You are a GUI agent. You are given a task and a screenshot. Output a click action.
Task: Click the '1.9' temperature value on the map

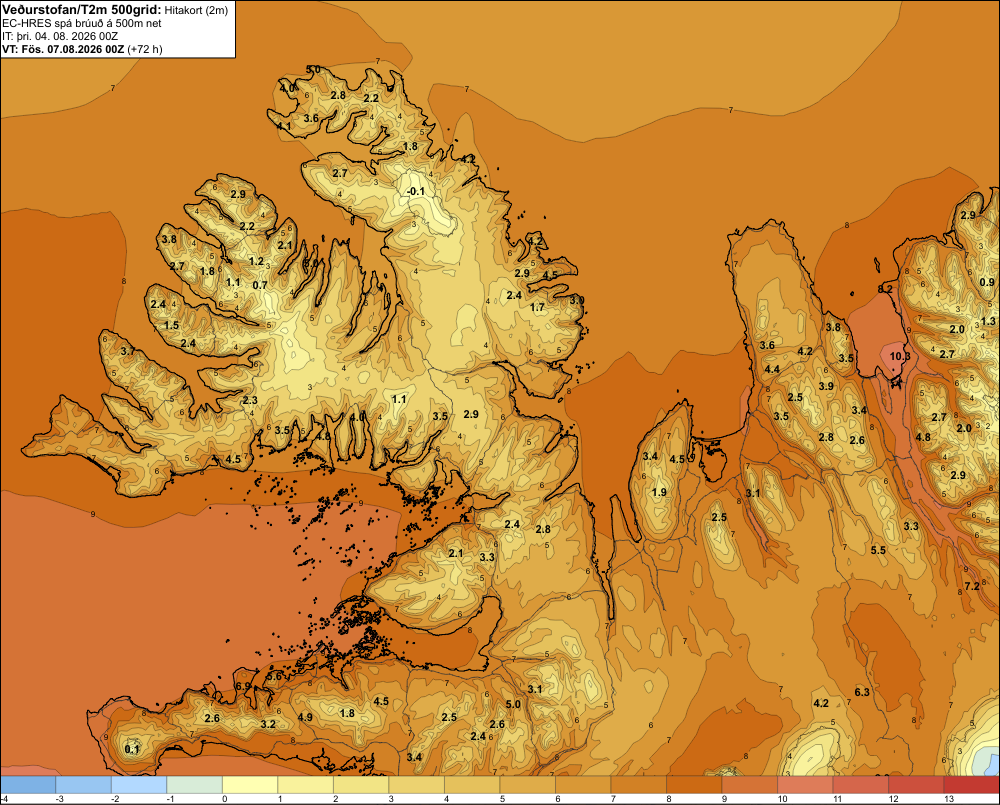[x=659, y=492]
